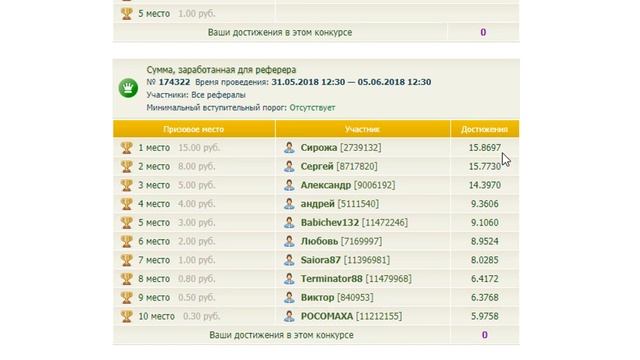
Task: Click the user avatar icon next to Александр
Action: click(x=289, y=185)
